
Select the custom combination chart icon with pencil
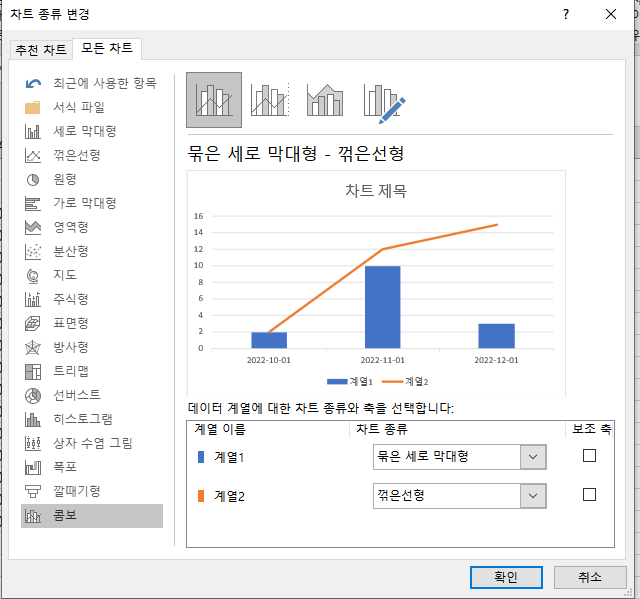coord(384,103)
